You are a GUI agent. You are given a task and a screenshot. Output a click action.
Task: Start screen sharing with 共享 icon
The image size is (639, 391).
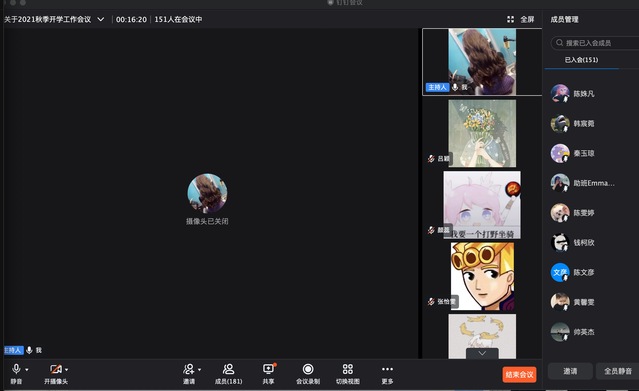tap(268, 373)
